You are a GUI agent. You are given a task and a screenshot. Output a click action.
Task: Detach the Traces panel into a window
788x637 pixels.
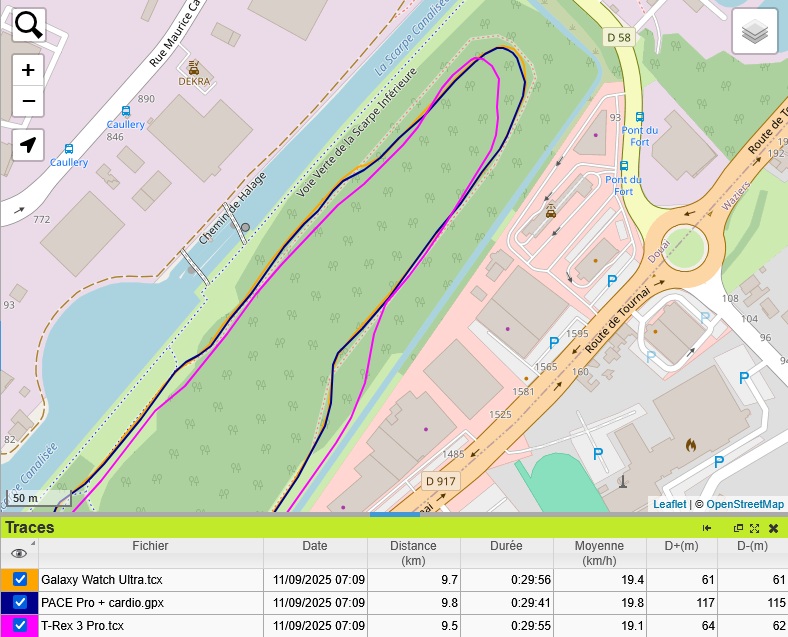(738, 528)
